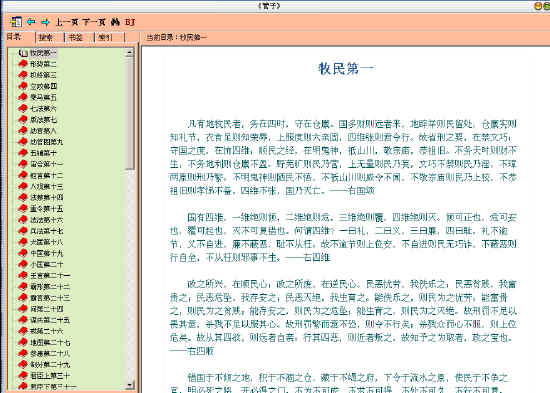Switch to the 目录 tab

(x=14, y=36)
